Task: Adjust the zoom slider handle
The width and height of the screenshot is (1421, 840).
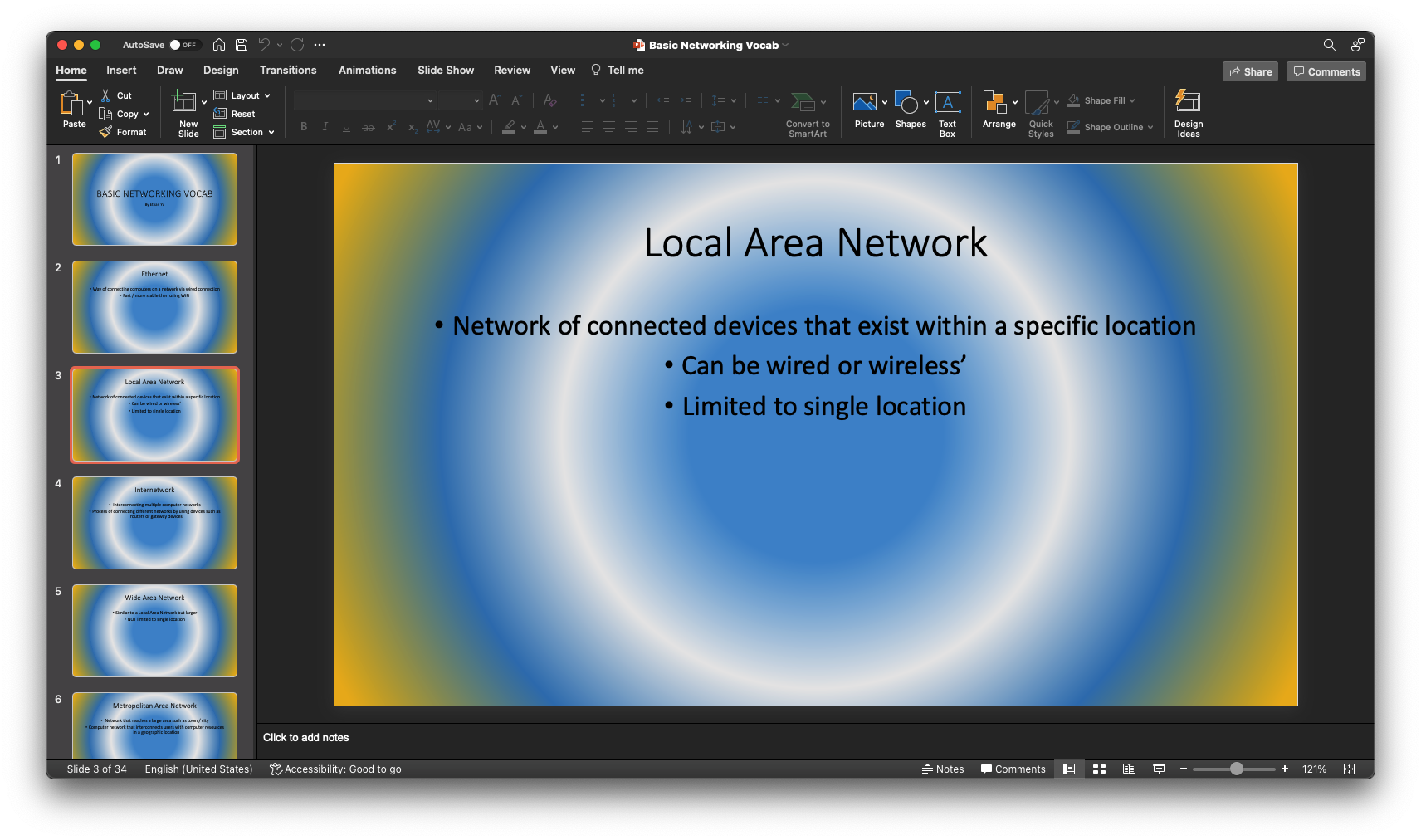Action: (1236, 769)
